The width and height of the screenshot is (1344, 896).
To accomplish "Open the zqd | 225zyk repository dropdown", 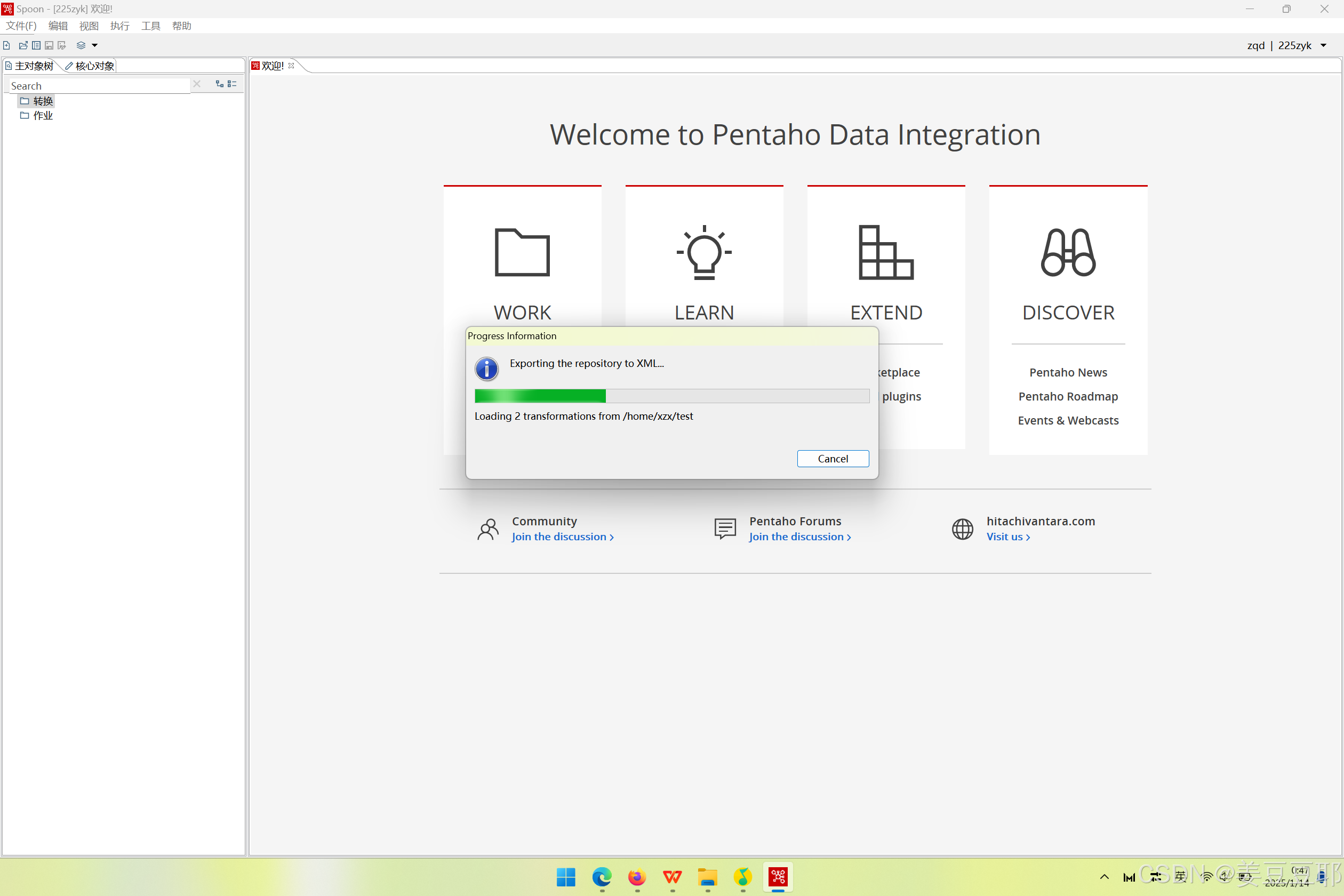I will point(1323,45).
